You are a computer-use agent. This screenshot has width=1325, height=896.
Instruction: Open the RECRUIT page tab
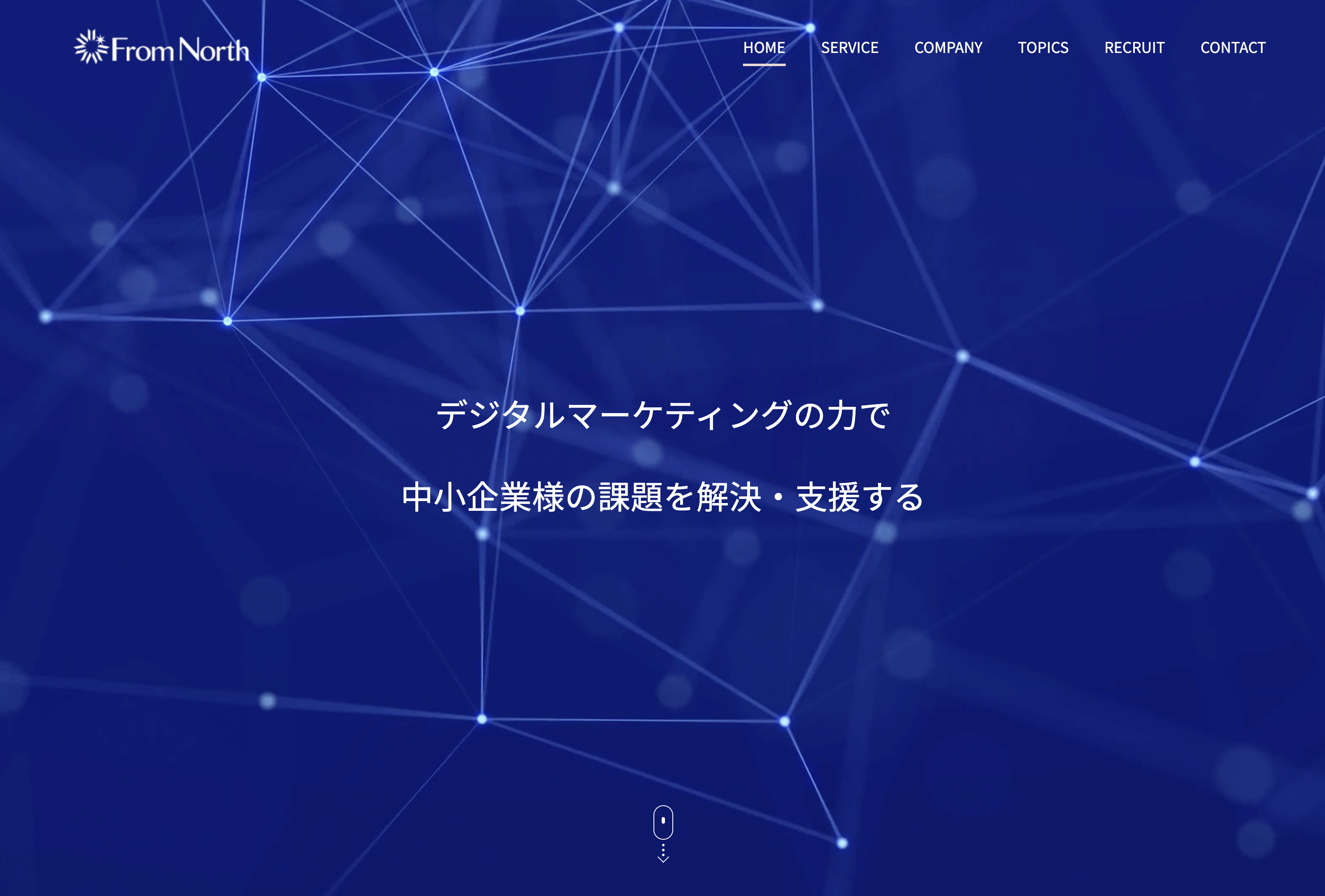pyautogui.click(x=1135, y=47)
